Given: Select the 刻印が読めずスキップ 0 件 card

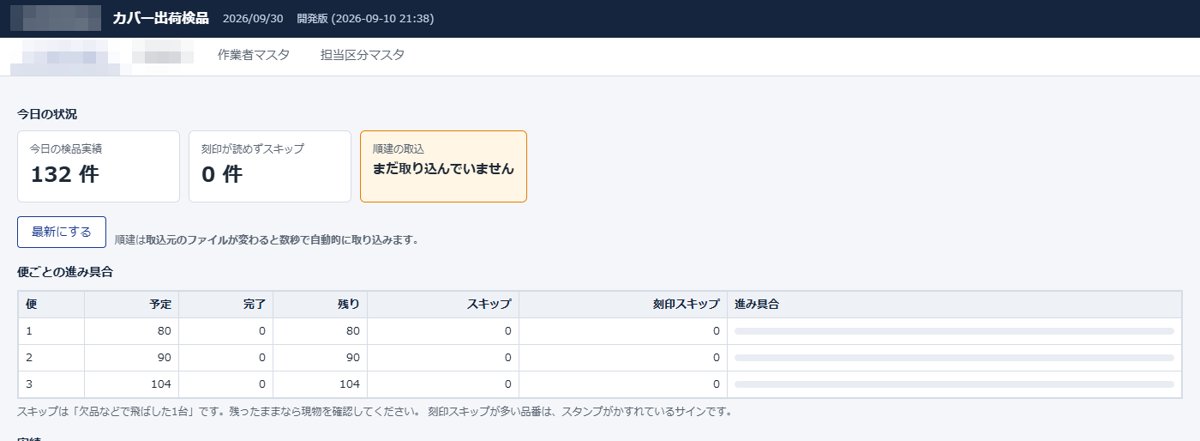Looking at the screenshot, I should [x=270, y=166].
